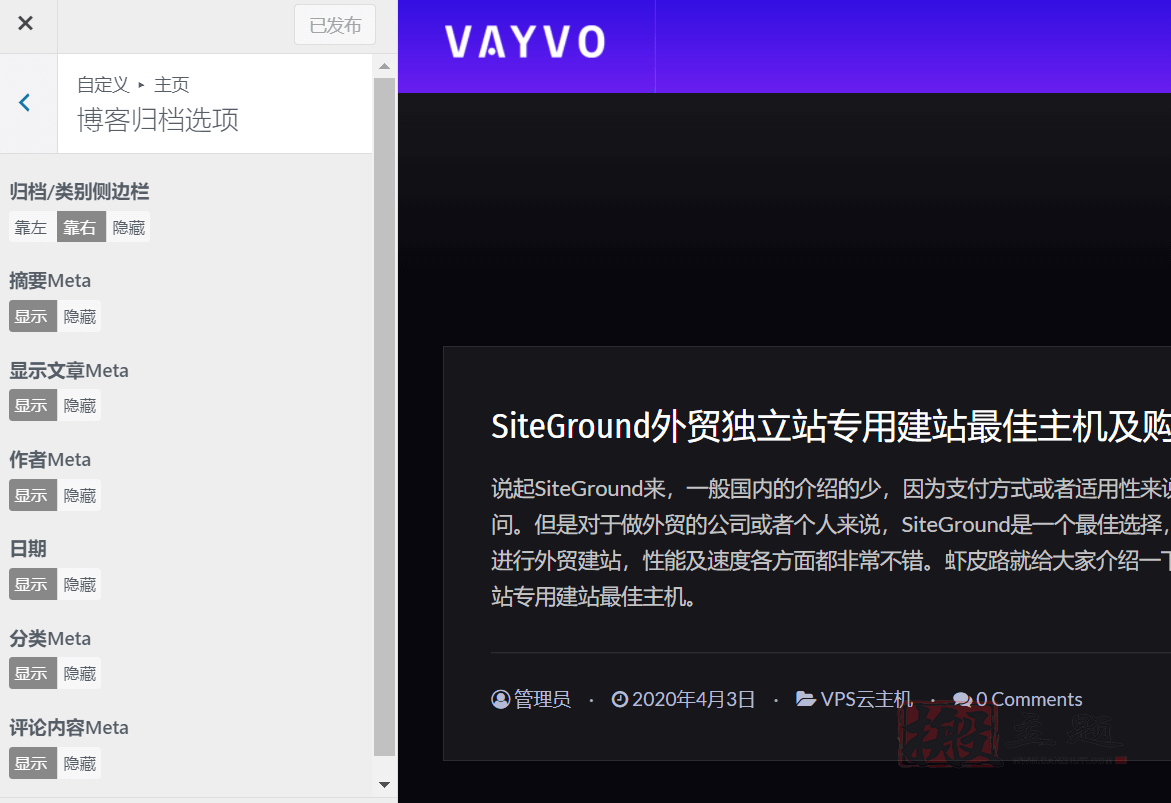Select 隐藏 under 评论内容Meta

point(79,763)
